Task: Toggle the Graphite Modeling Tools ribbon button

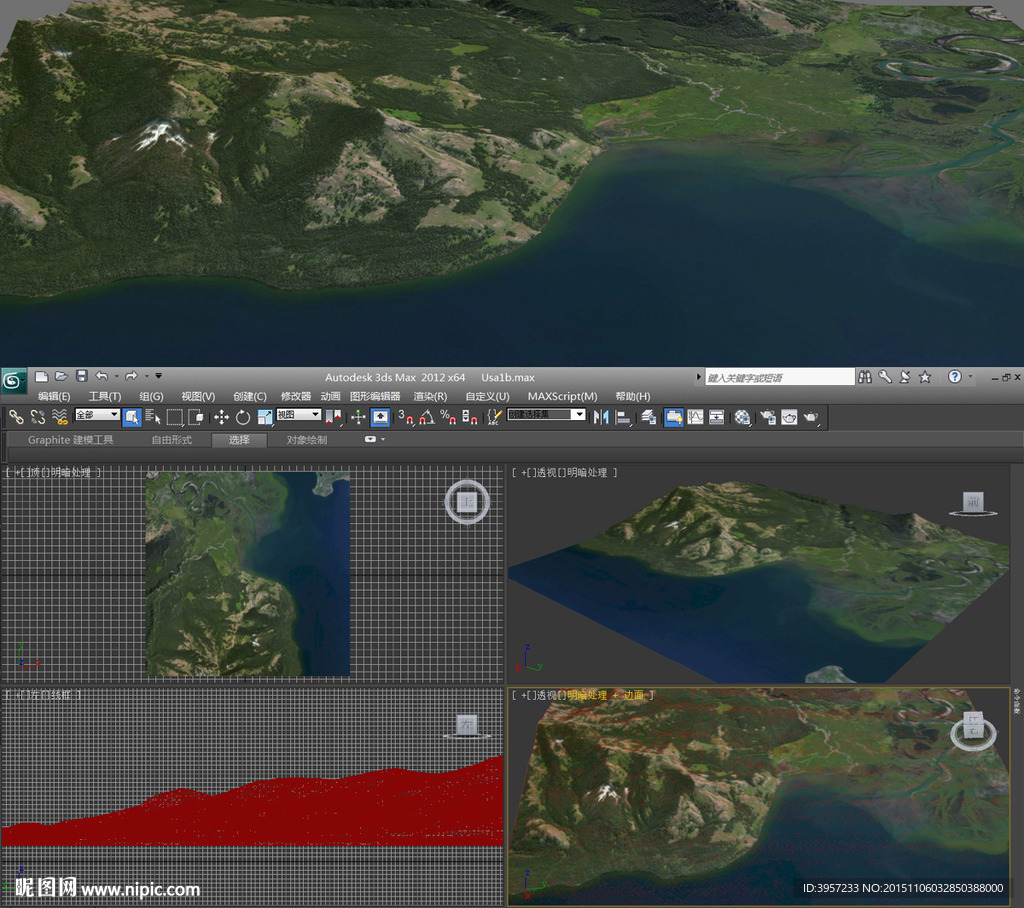Action: [x=673, y=417]
